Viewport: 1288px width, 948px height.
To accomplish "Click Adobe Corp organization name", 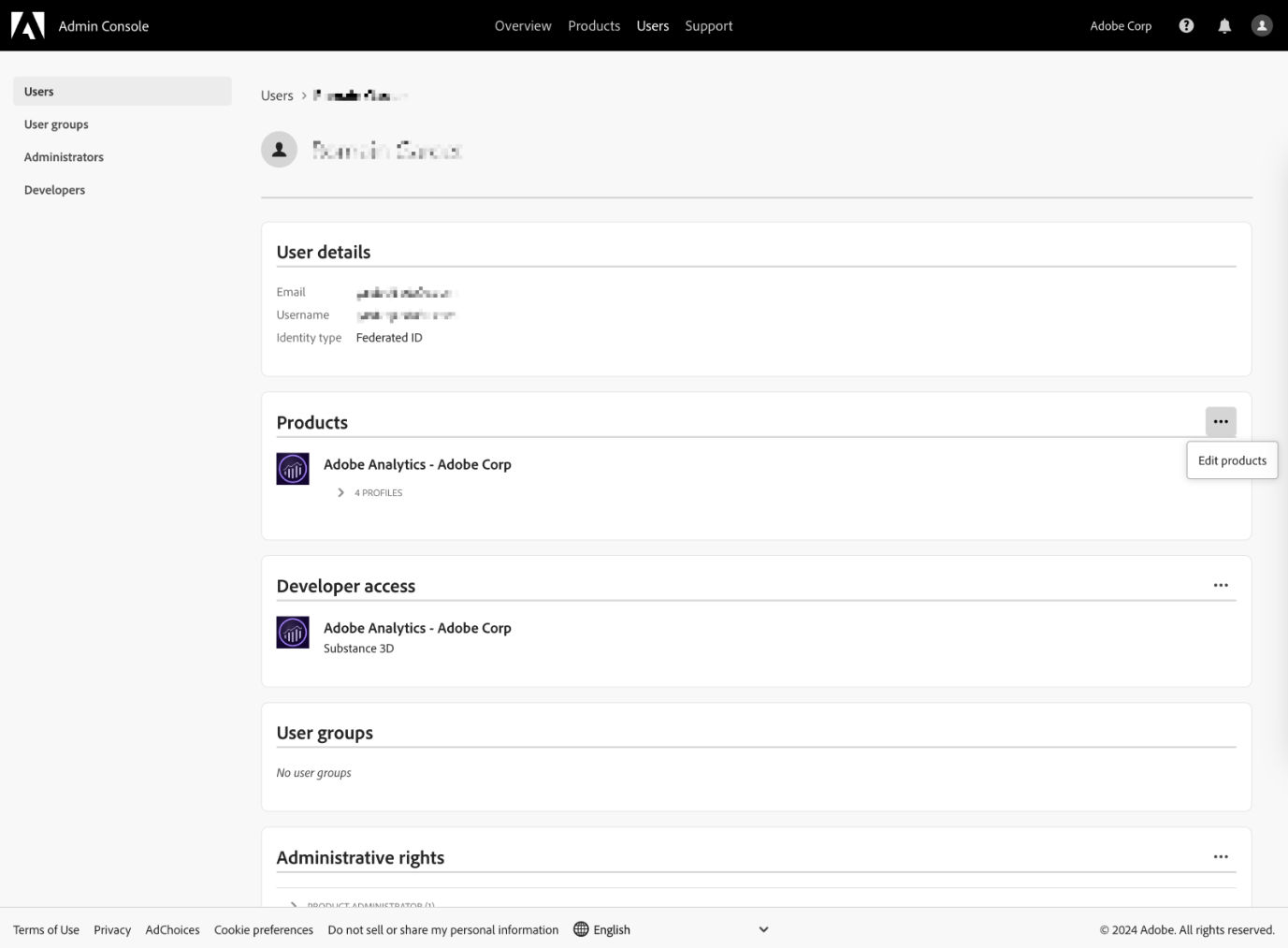I will 1121,25.
